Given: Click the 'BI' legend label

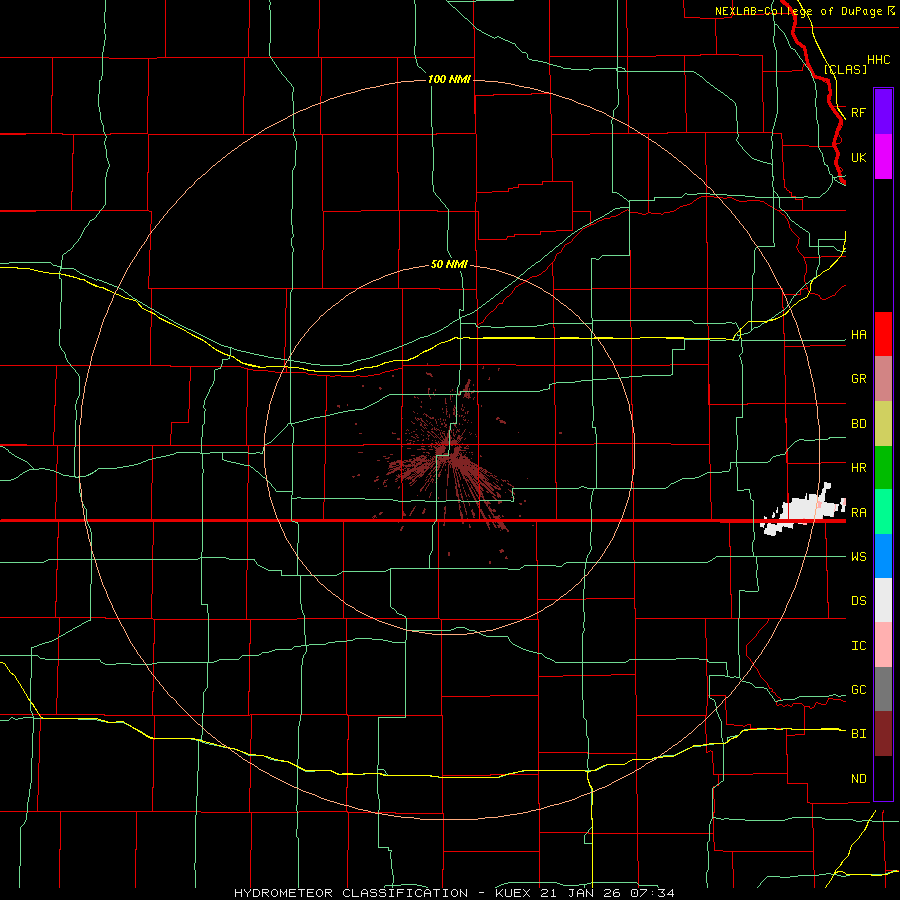Looking at the screenshot, I should [858, 734].
